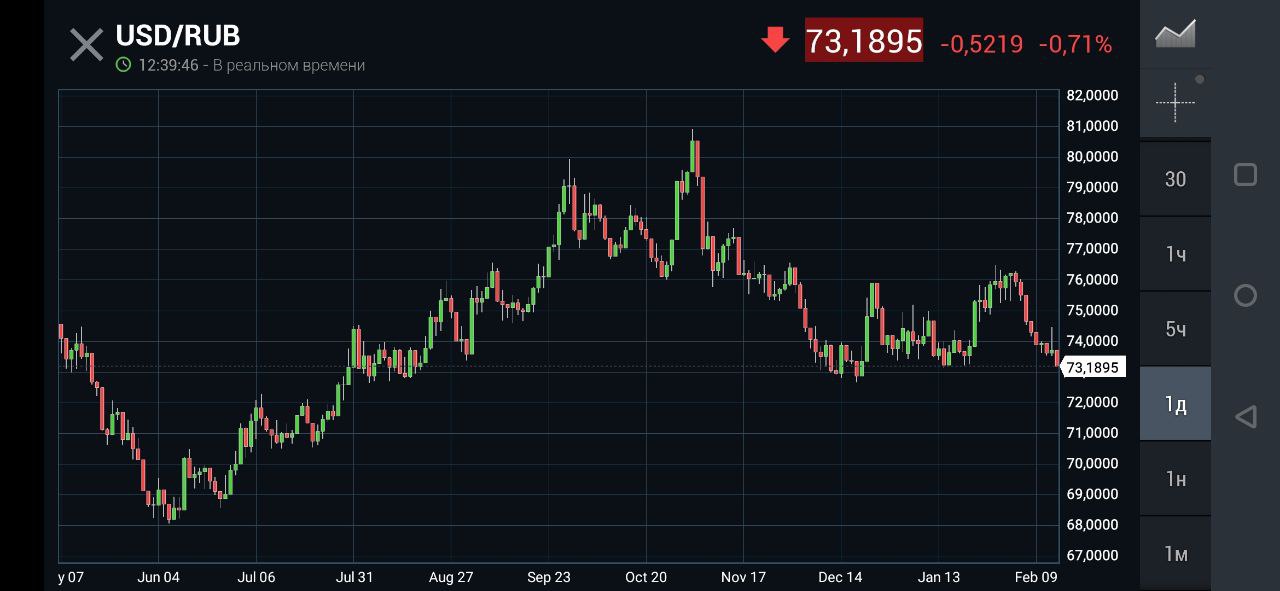Activate the crosshair cursor tool

pos(1175,102)
